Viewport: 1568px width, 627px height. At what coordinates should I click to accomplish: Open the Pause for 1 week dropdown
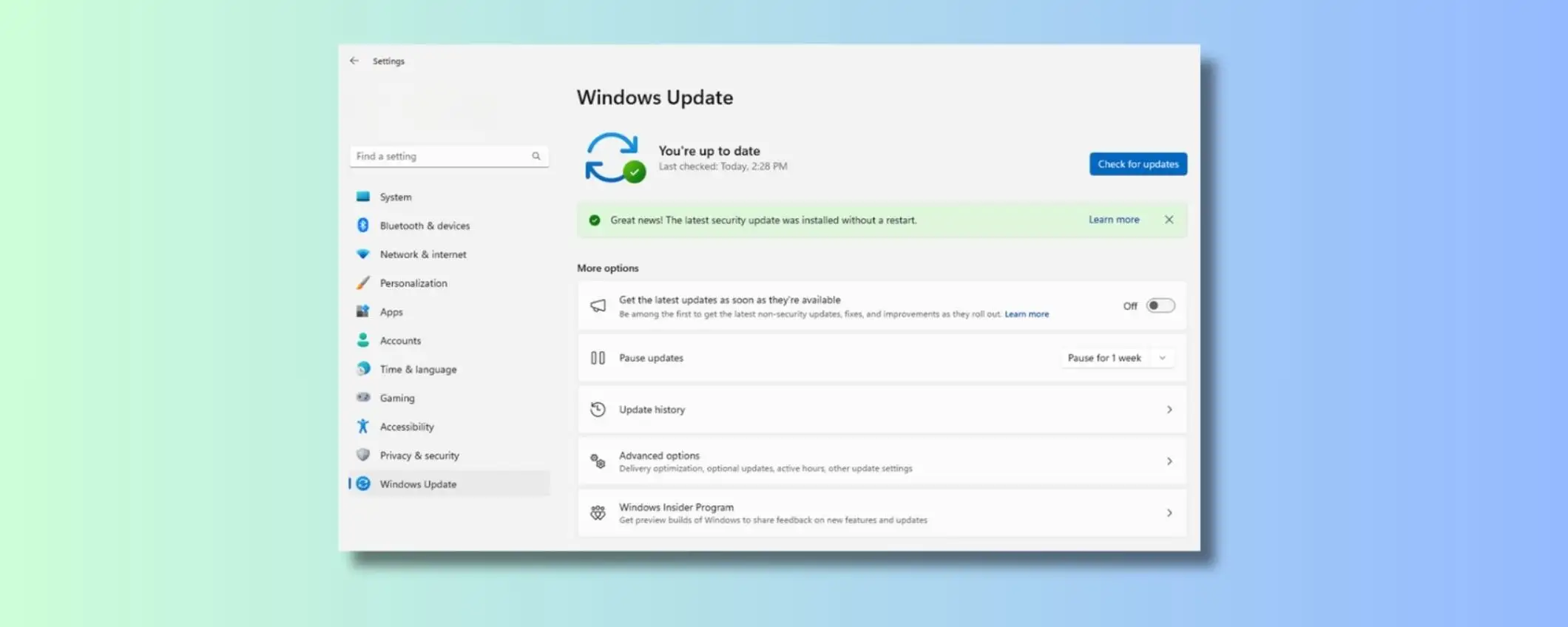click(x=1116, y=358)
